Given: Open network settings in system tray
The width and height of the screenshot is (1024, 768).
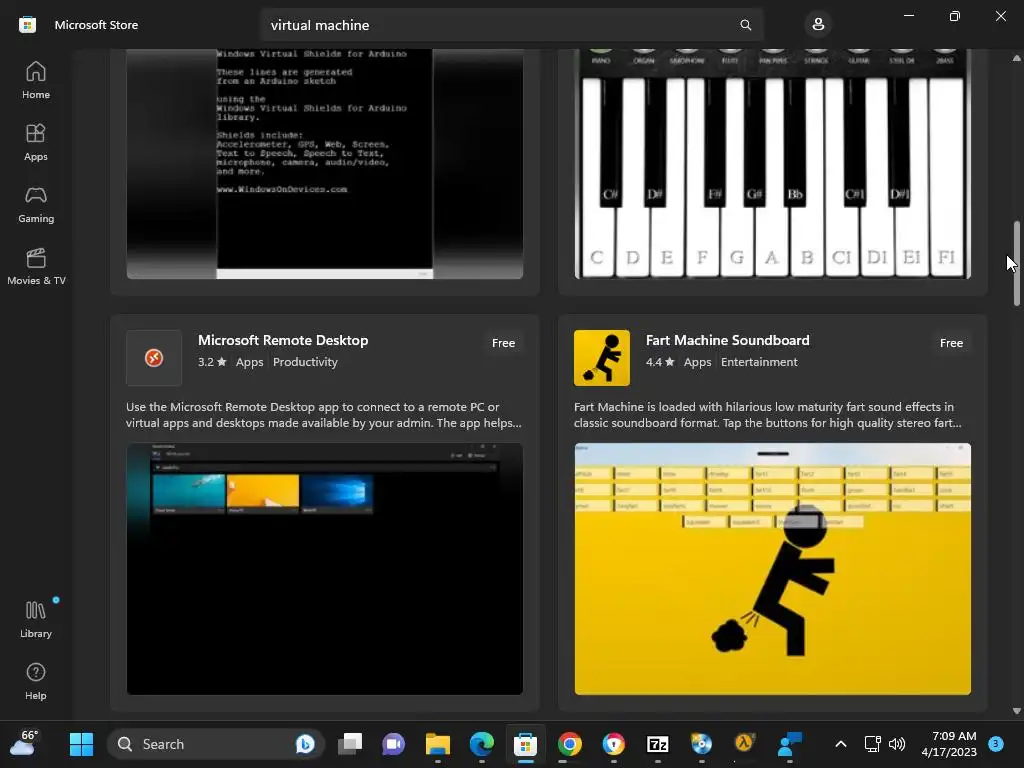Looking at the screenshot, I should [x=872, y=744].
